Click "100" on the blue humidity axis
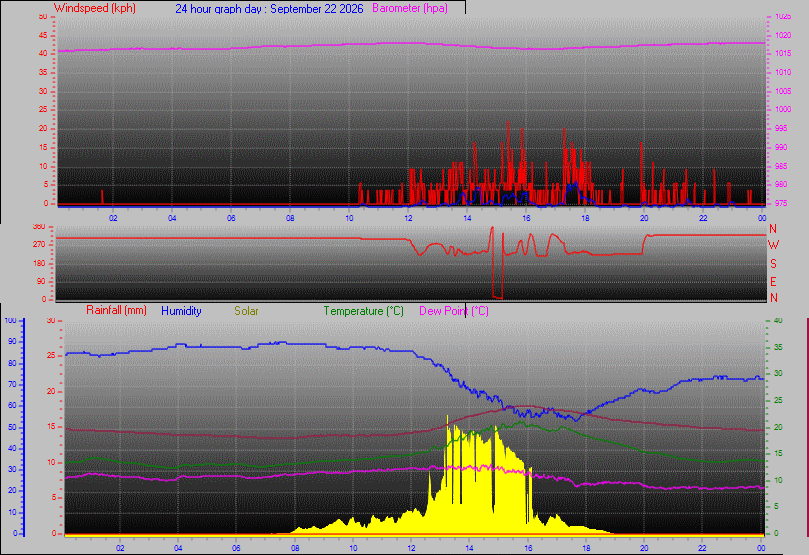Viewport: 809px width, 555px height. point(10,320)
